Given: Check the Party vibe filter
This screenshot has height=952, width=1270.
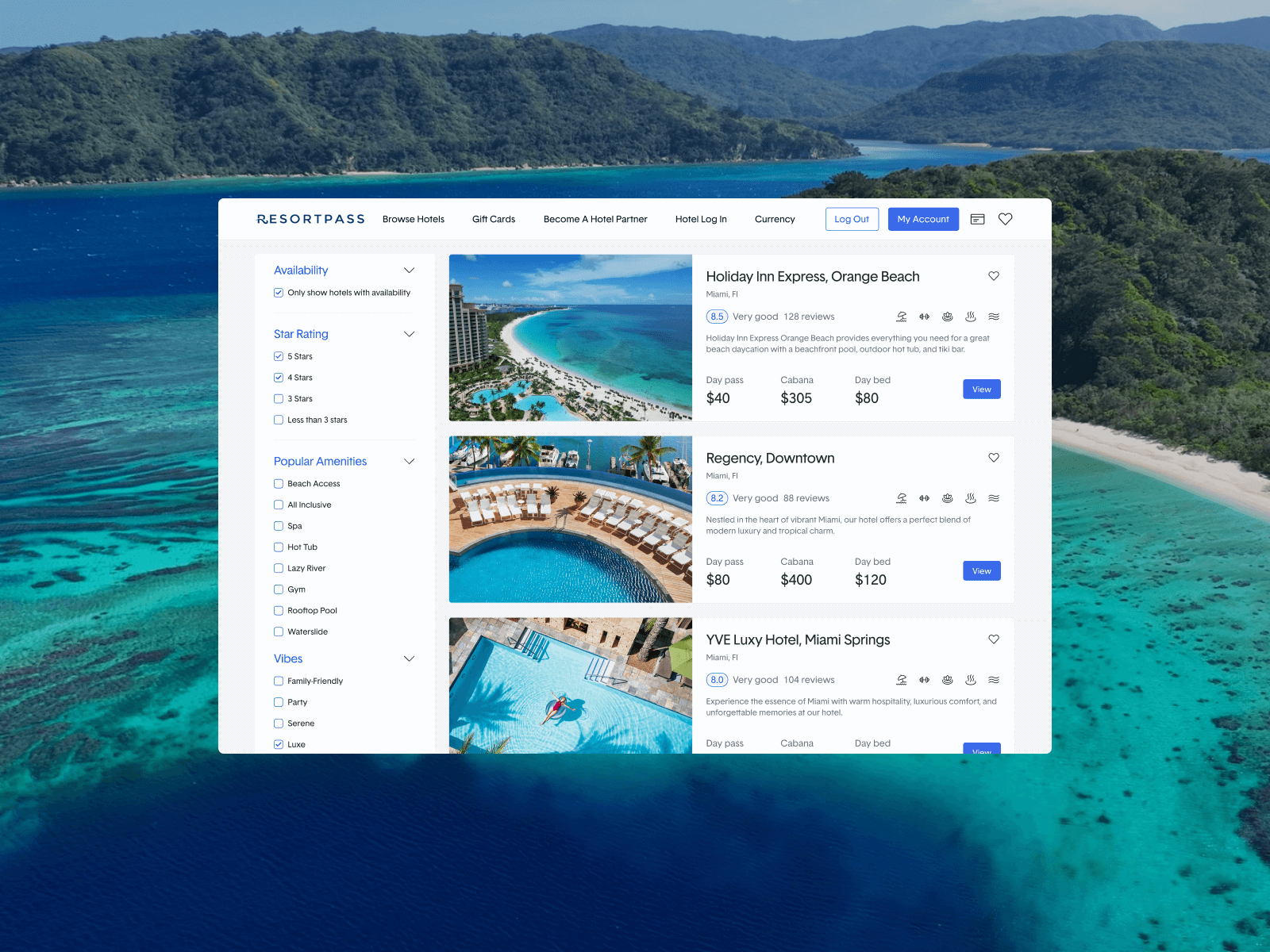Looking at the screenshot, I should click(x=279, y=702).
